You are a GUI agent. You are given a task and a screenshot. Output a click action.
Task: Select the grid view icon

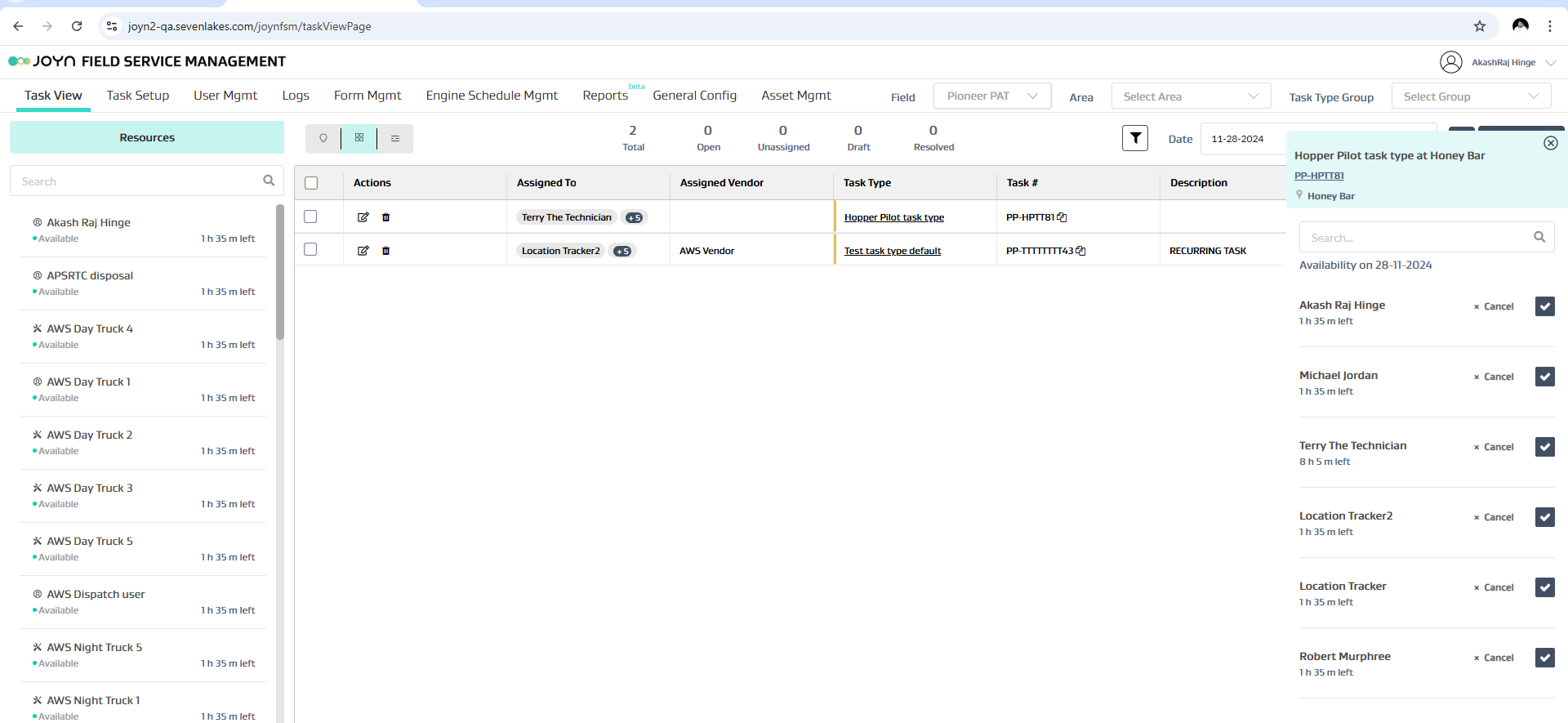[359, 138]
